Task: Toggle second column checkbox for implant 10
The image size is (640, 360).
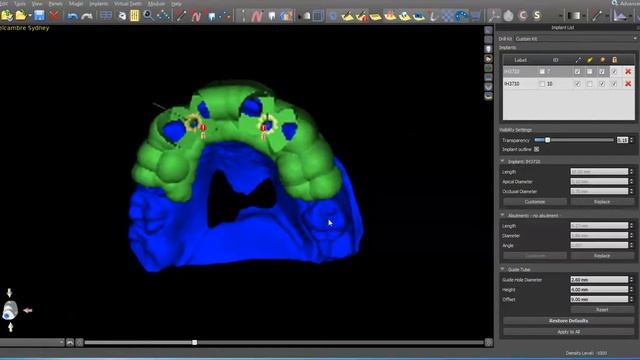Action: [589, 84]
